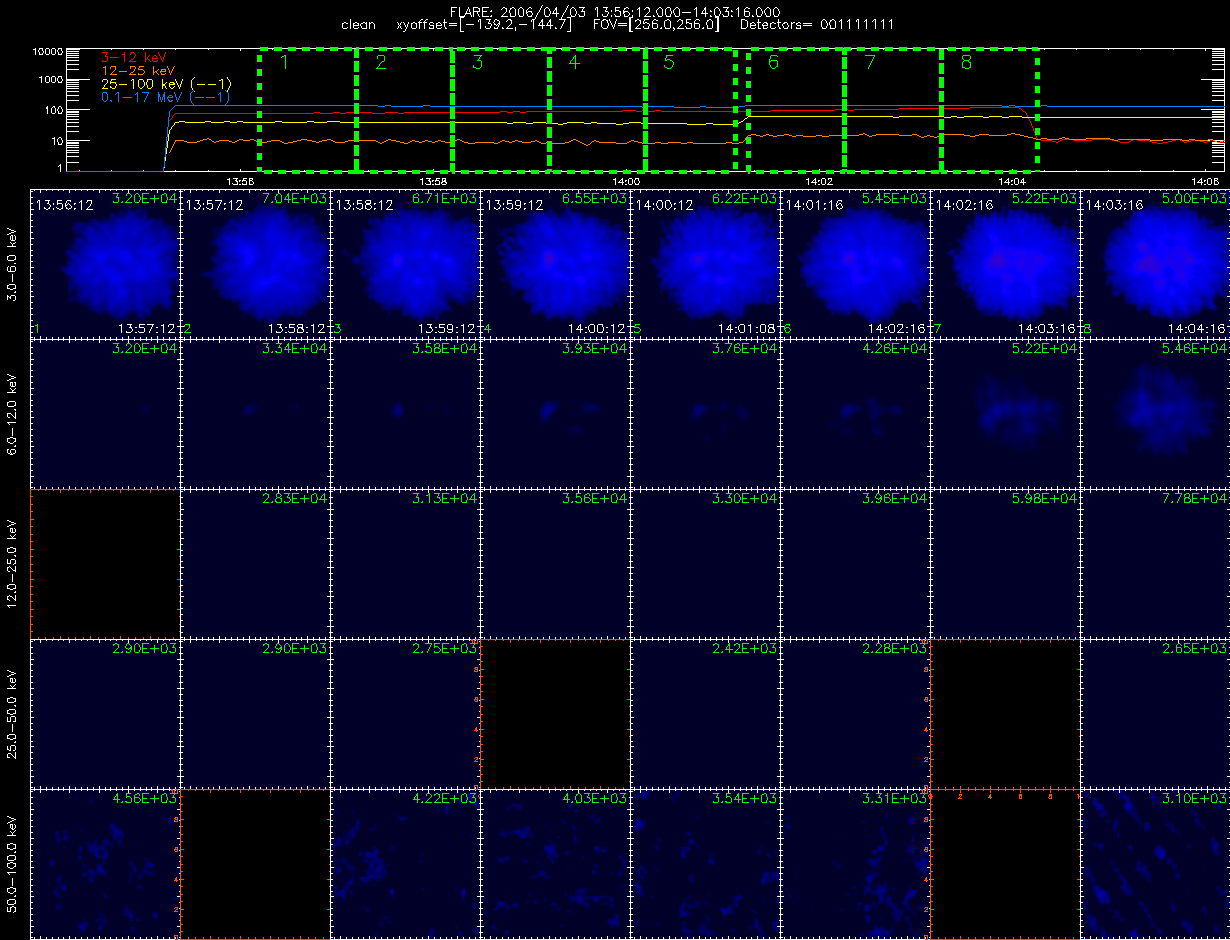Open the 6.0-12.0 keV image labeled 5.46E+04
This screenshot has width=1230, height=940.
coord(1155,413)
